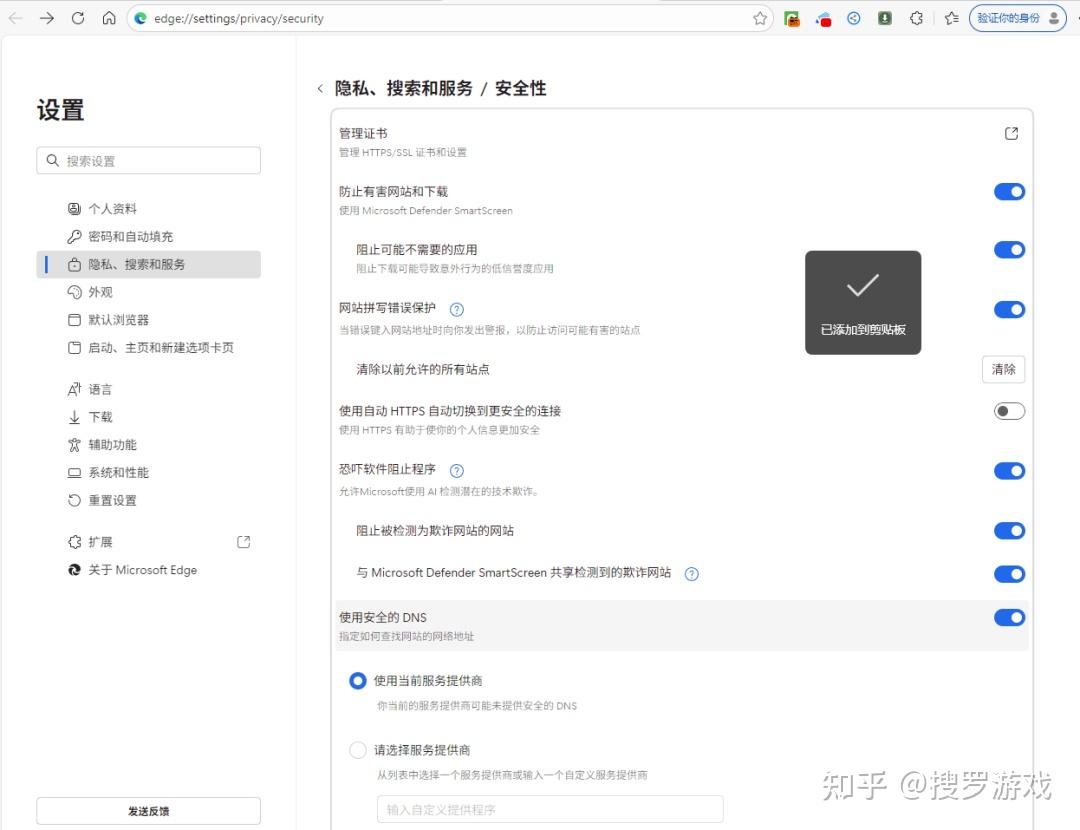
Task: Toggle 使用安全的 DNS switch
Action: tap(1009, 617)
